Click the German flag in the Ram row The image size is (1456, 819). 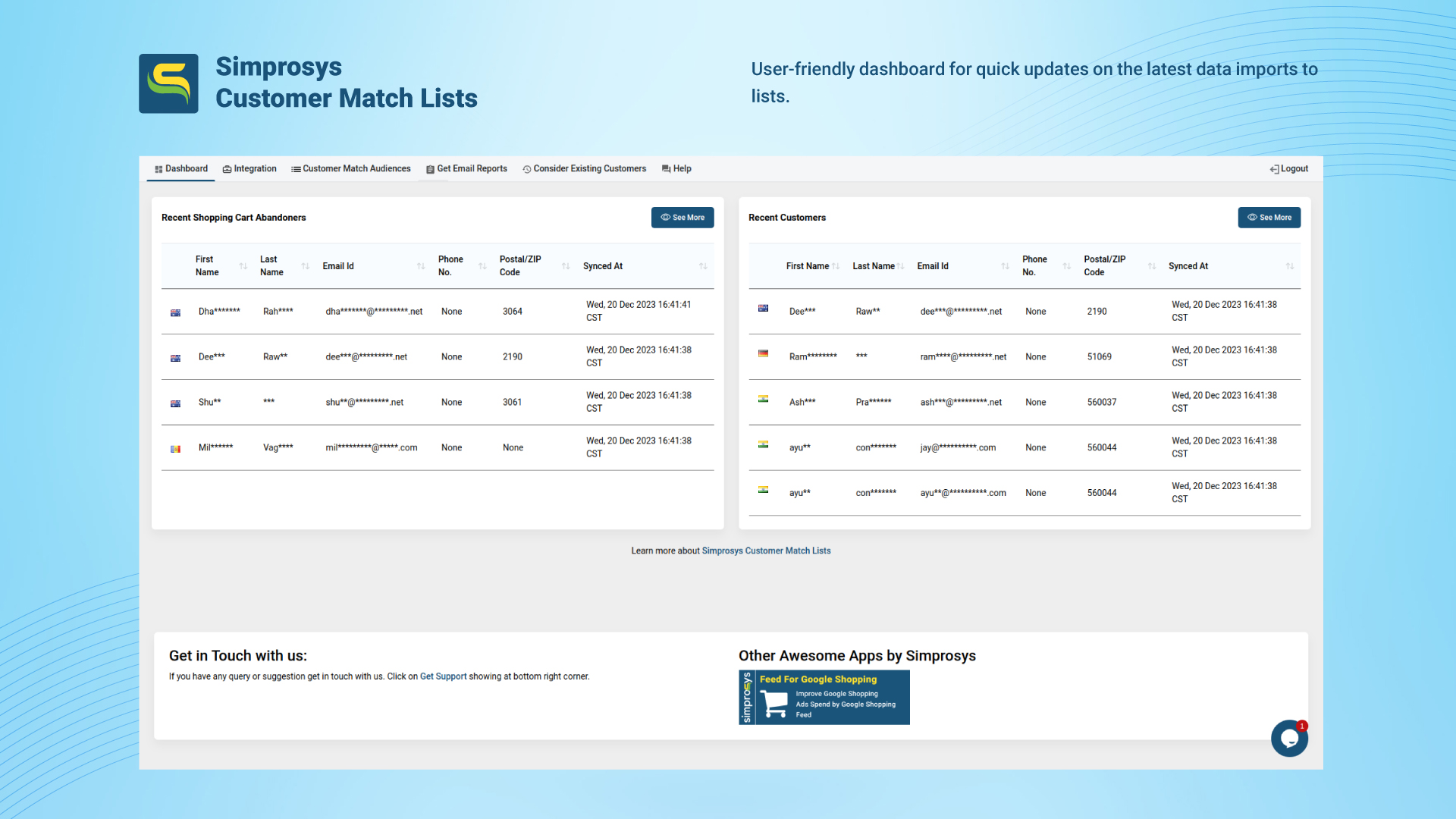[763, 353]
